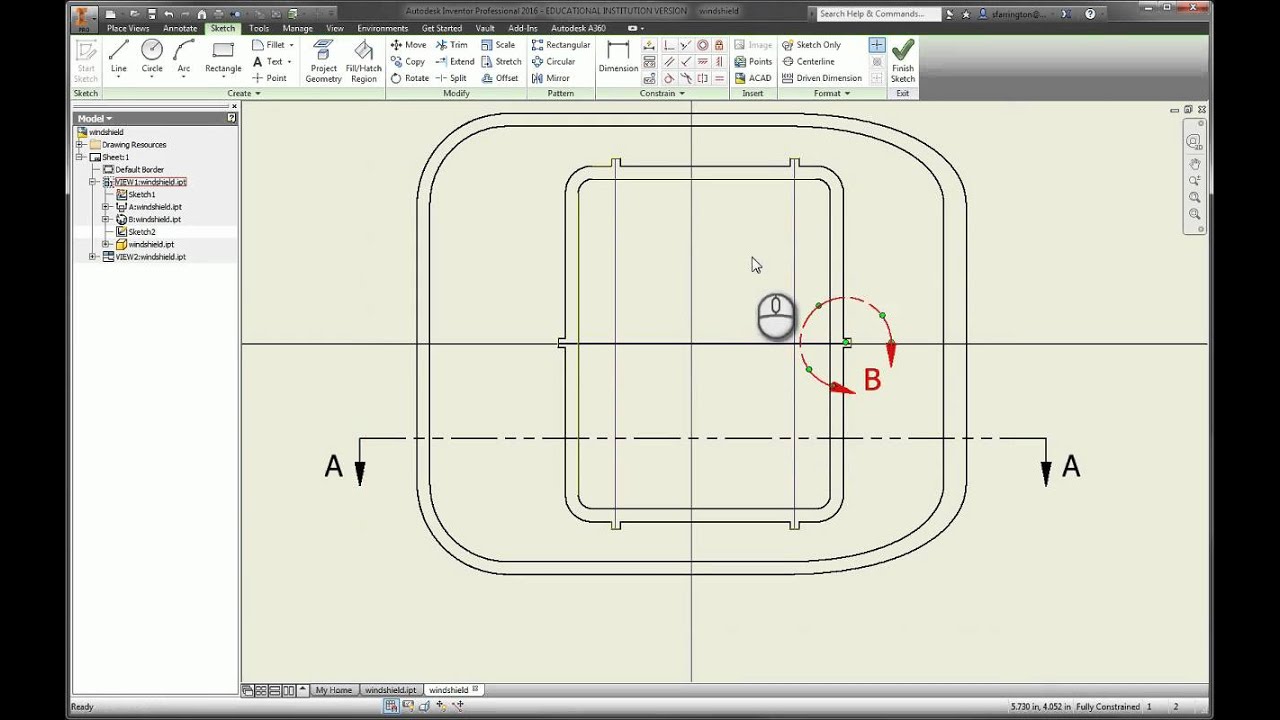Use the Offset modify tool

click(500, 78)
